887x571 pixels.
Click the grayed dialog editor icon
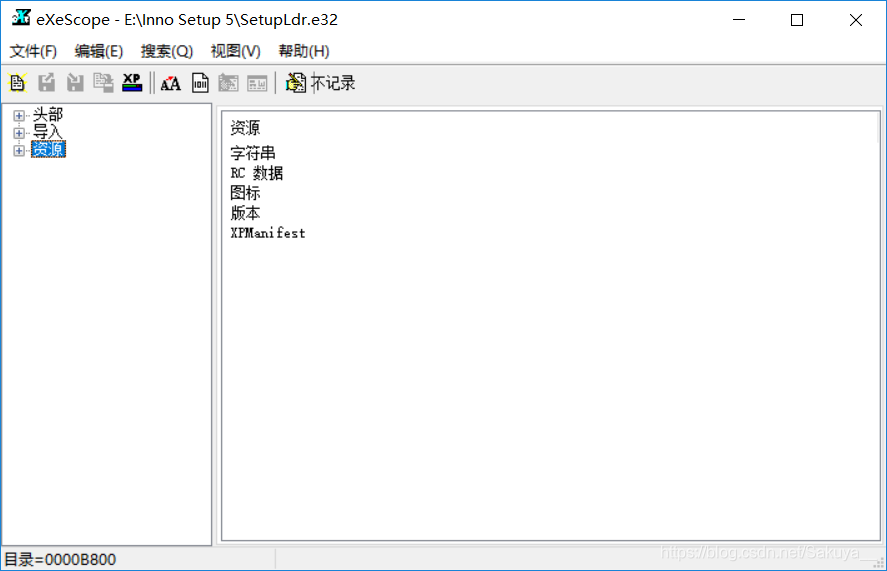pos(229,83)
